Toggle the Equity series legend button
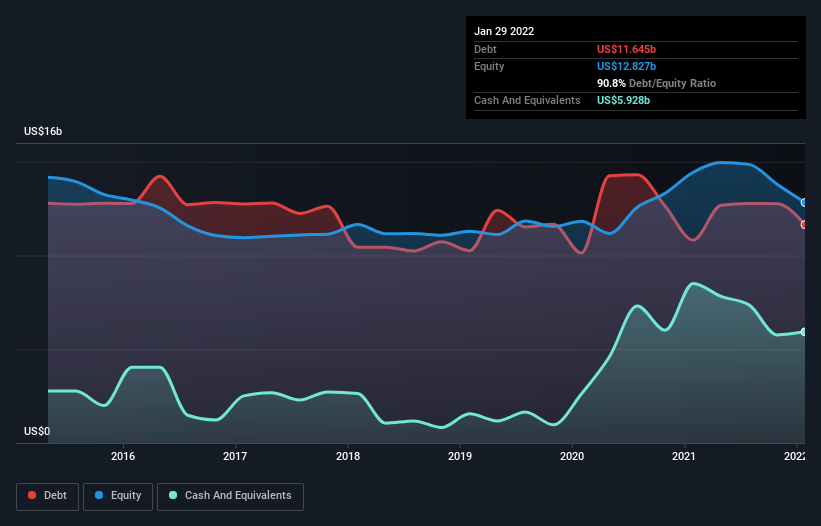This screenshot has height=526, width=821. pos(118,497)
